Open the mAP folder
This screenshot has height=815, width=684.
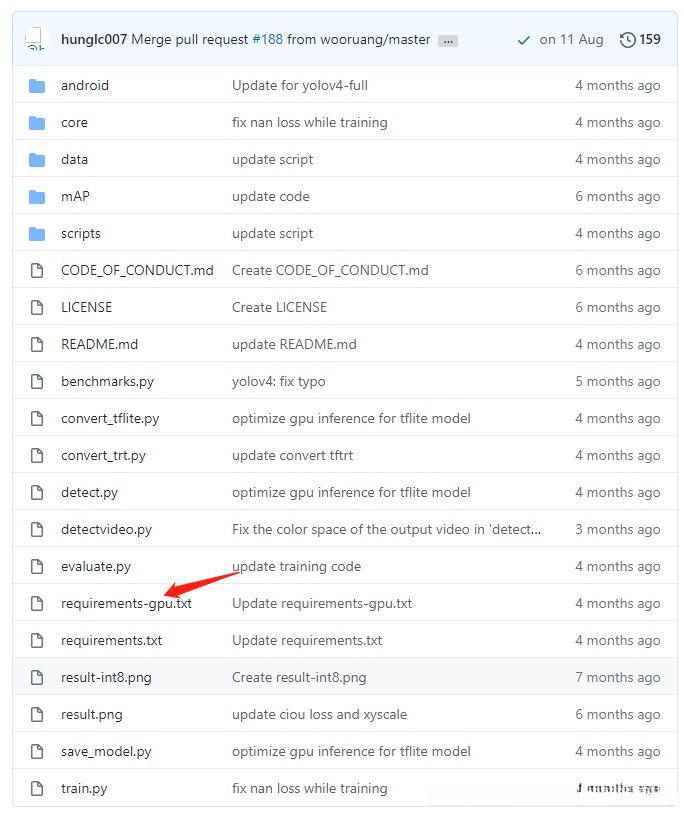(75, 196)
